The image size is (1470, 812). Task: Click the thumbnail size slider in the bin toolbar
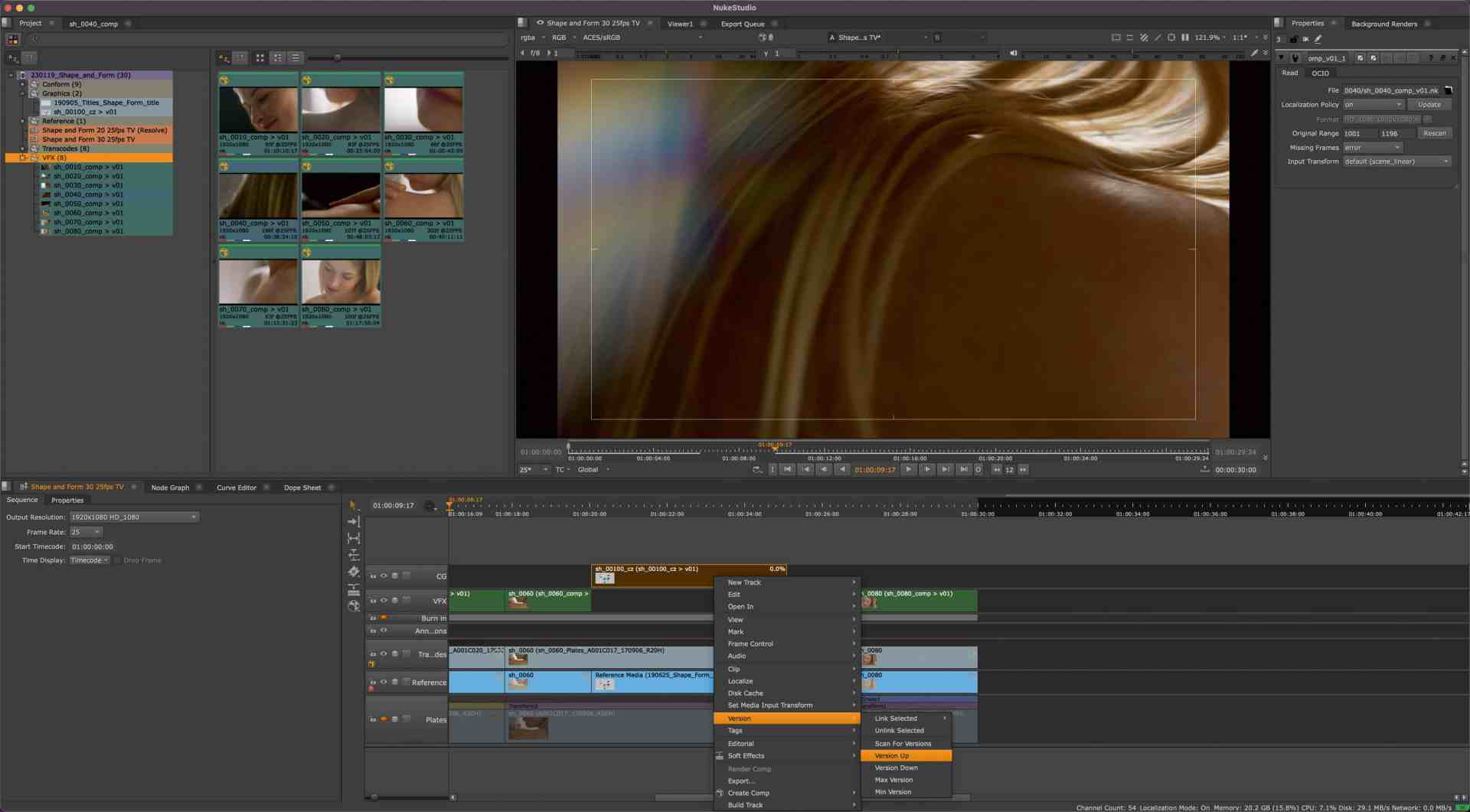338,56
